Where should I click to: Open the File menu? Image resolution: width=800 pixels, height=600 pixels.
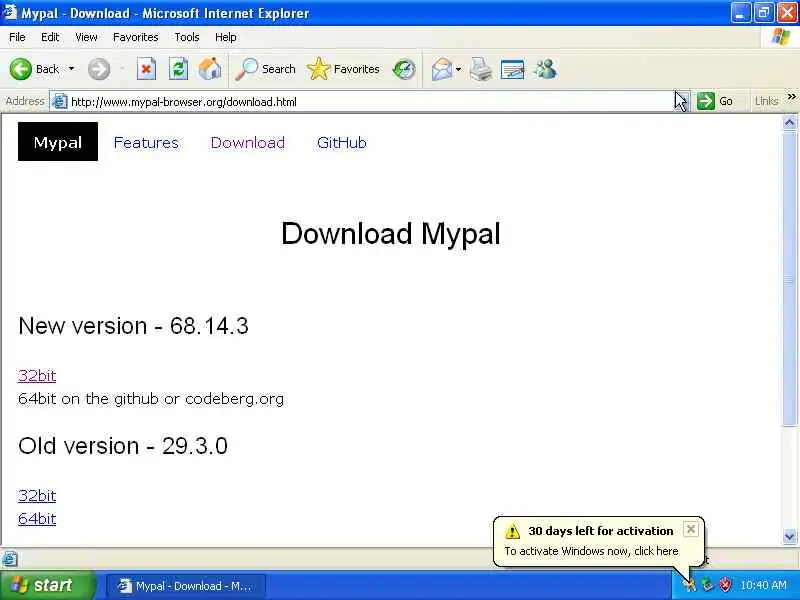pyautogui.click(x=17, y=37)
